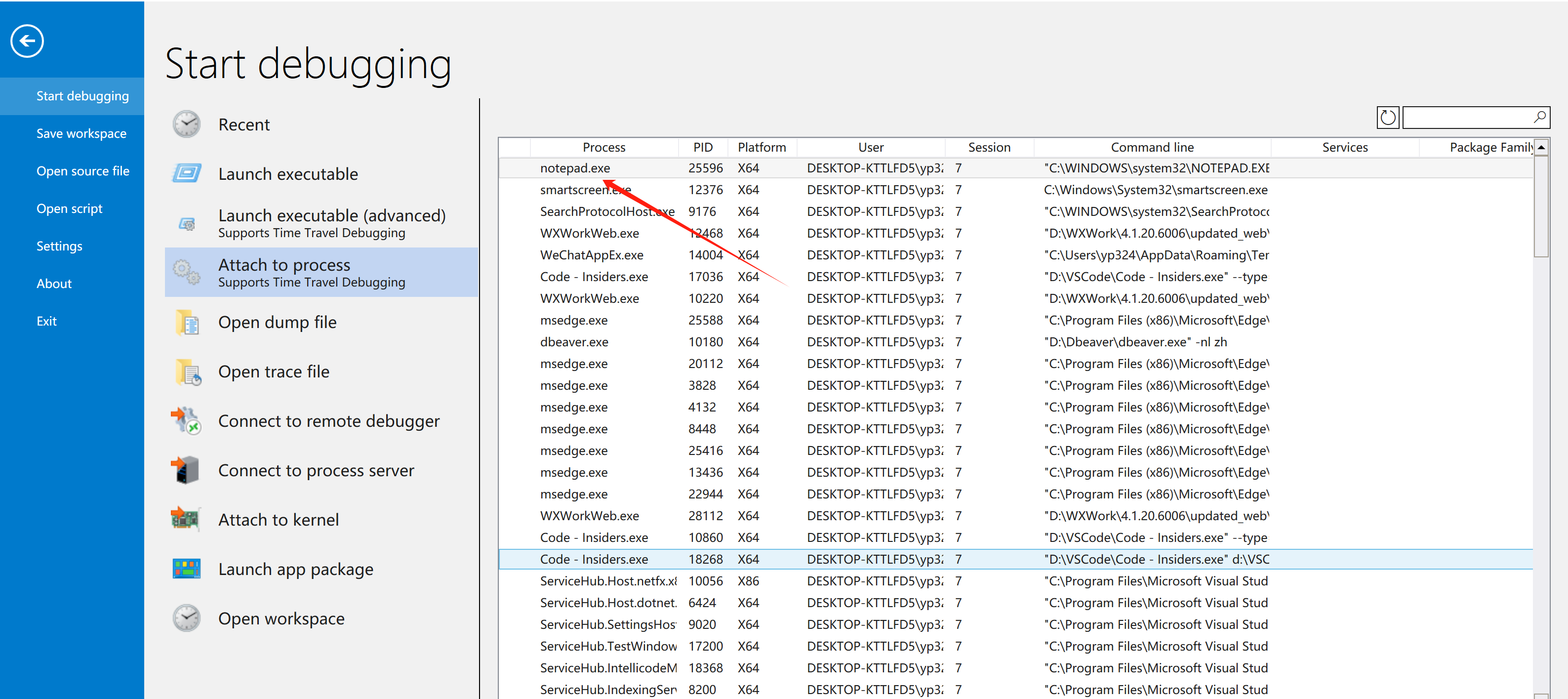
Task: Select ServiceHub.IndexingSer process row
Action: 1016,690
